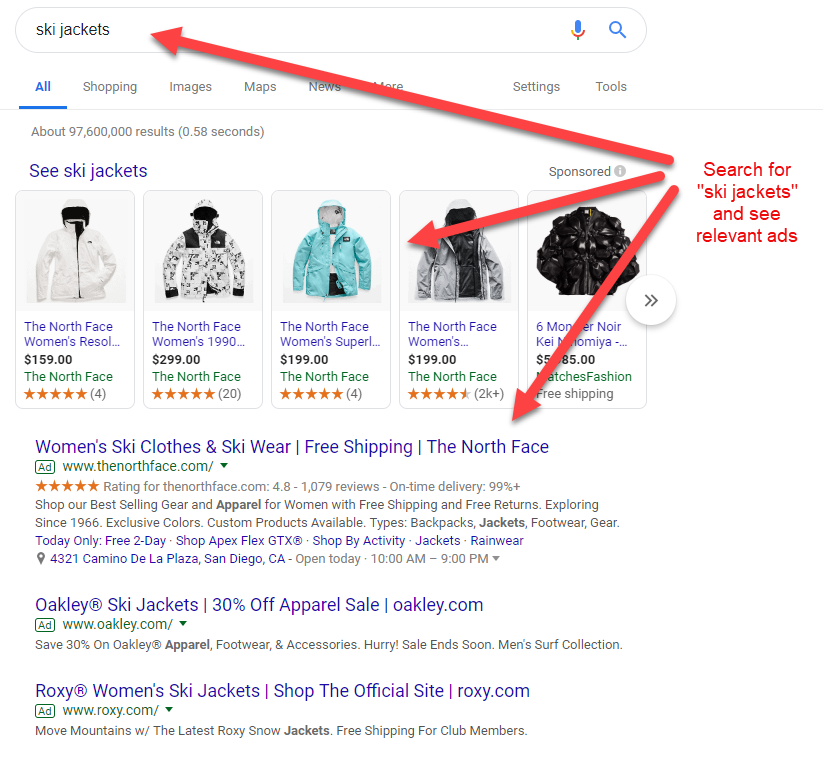Click the teal Women's Superl jacket image

[331, 251]
